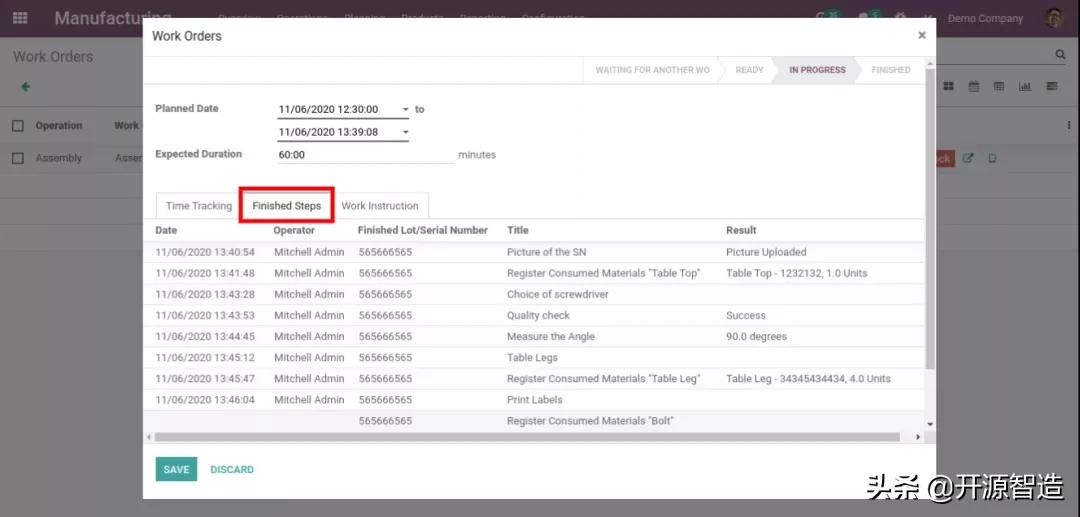Open the apps grid menu icon

[x=20, y=18]
